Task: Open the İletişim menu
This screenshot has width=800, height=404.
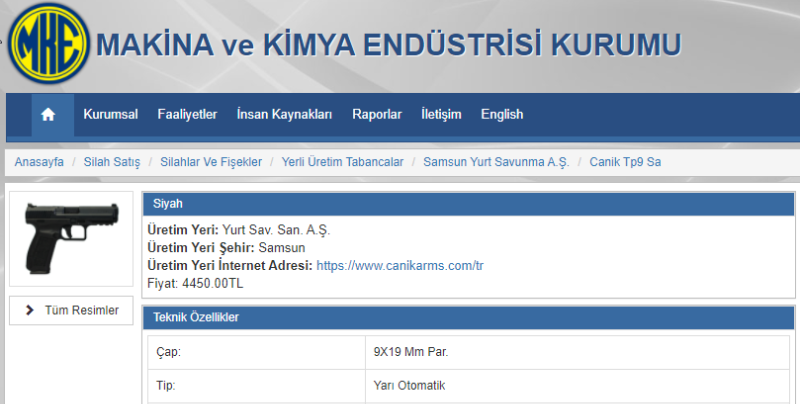Action: click(441, 114)
